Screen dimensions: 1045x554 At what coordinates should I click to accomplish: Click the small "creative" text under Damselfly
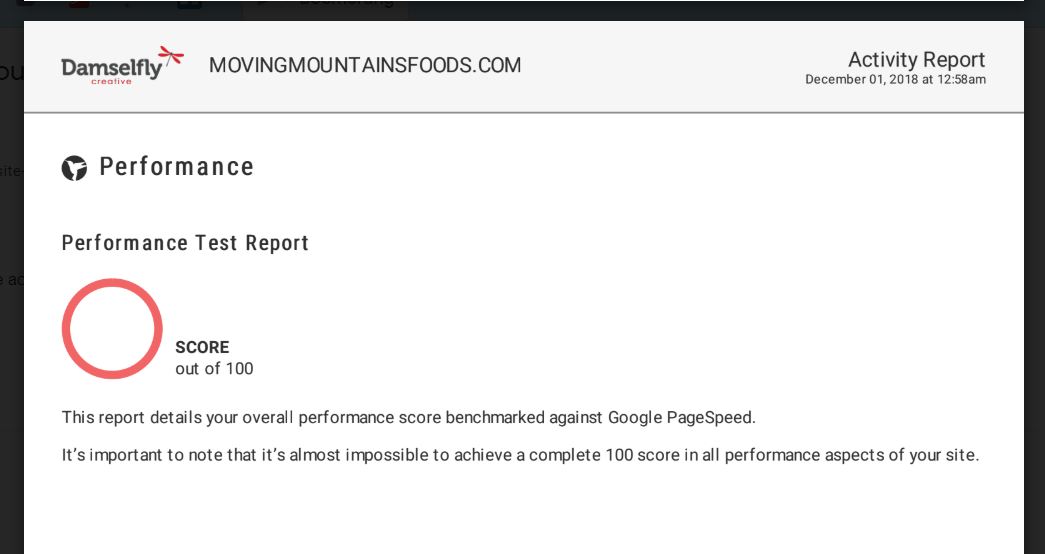[111, 81]
